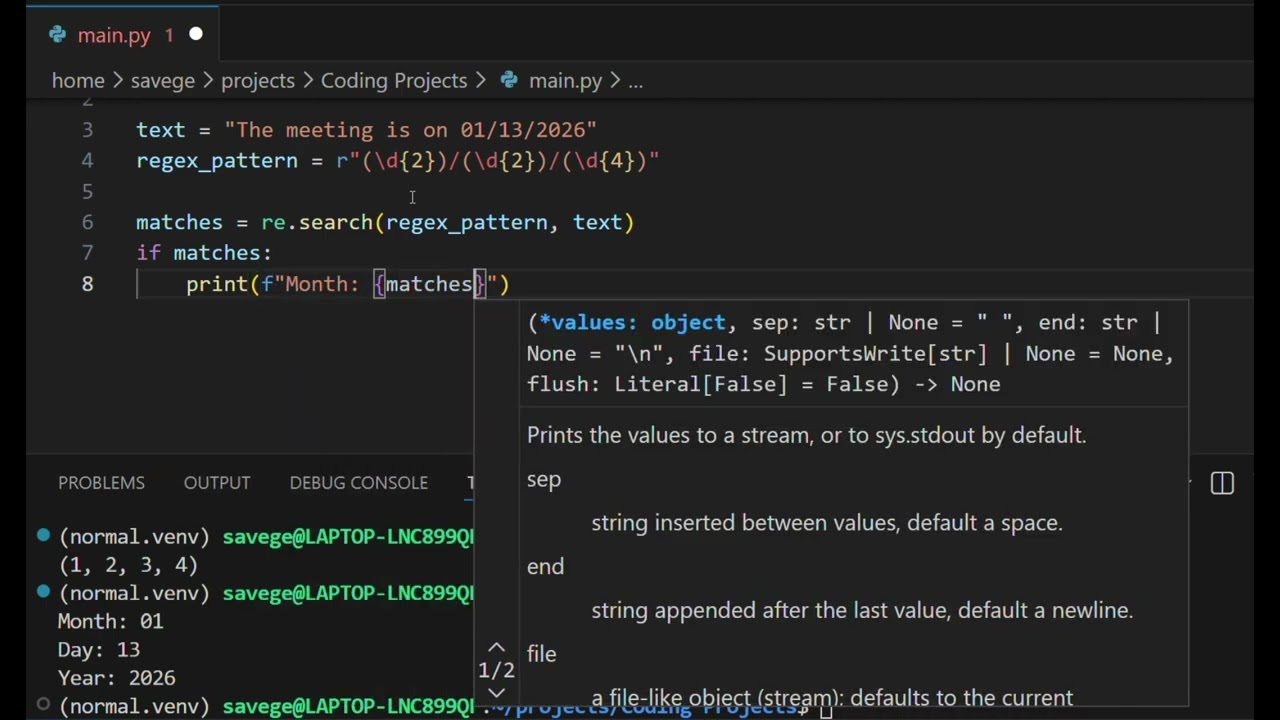Click the regex string on line 4
The image size is (1280, 720).
498,161
